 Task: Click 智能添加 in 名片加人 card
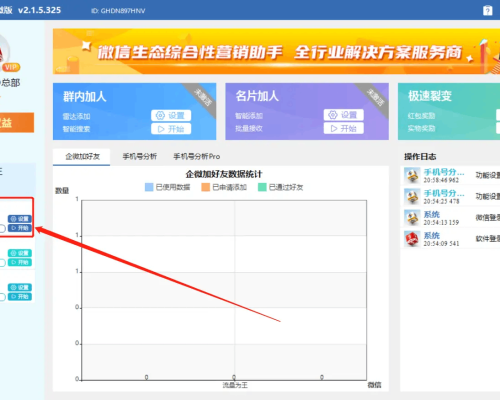coord(249,116)
